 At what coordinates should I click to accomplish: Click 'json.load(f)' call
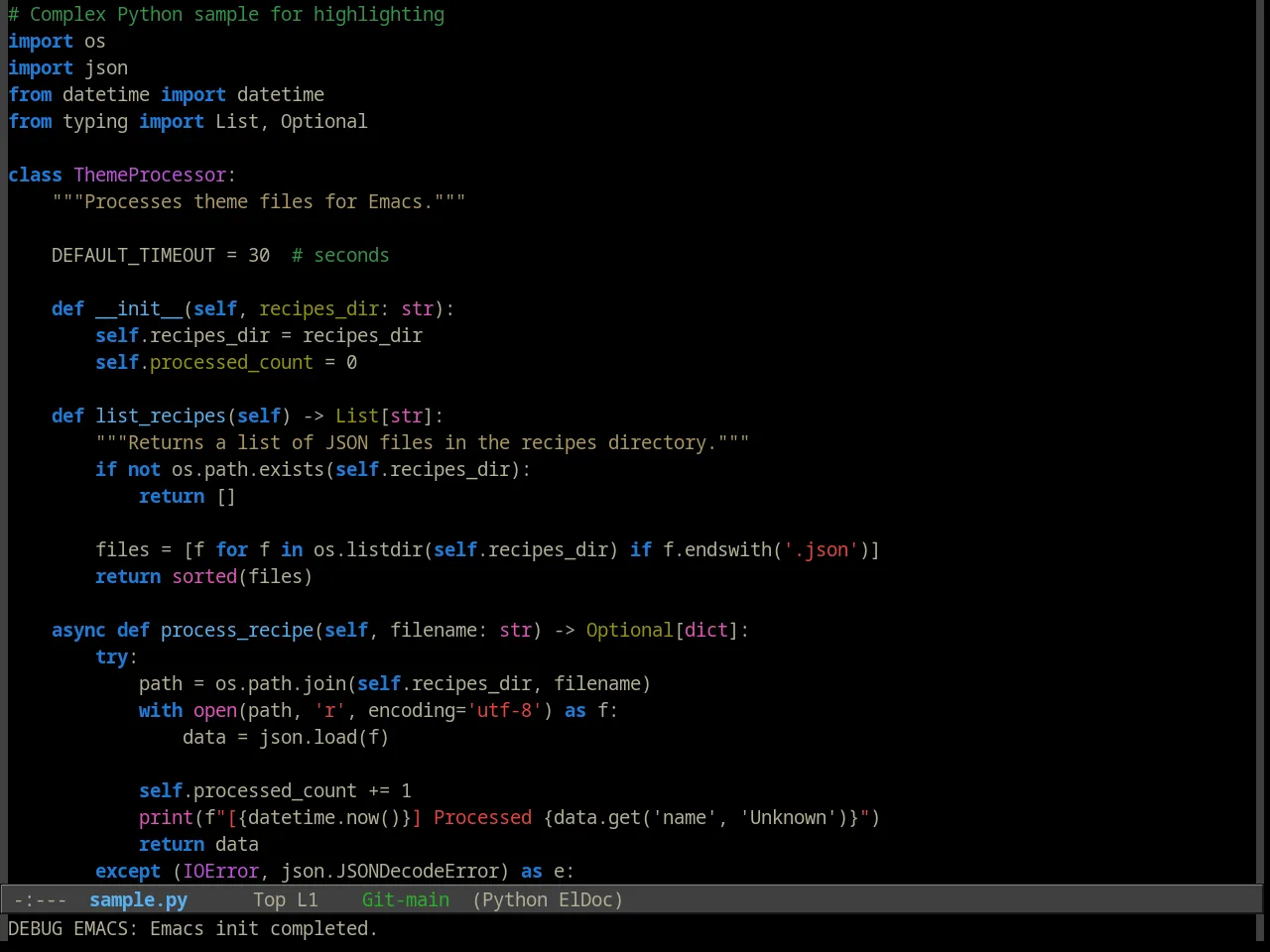tap(324, 738)
